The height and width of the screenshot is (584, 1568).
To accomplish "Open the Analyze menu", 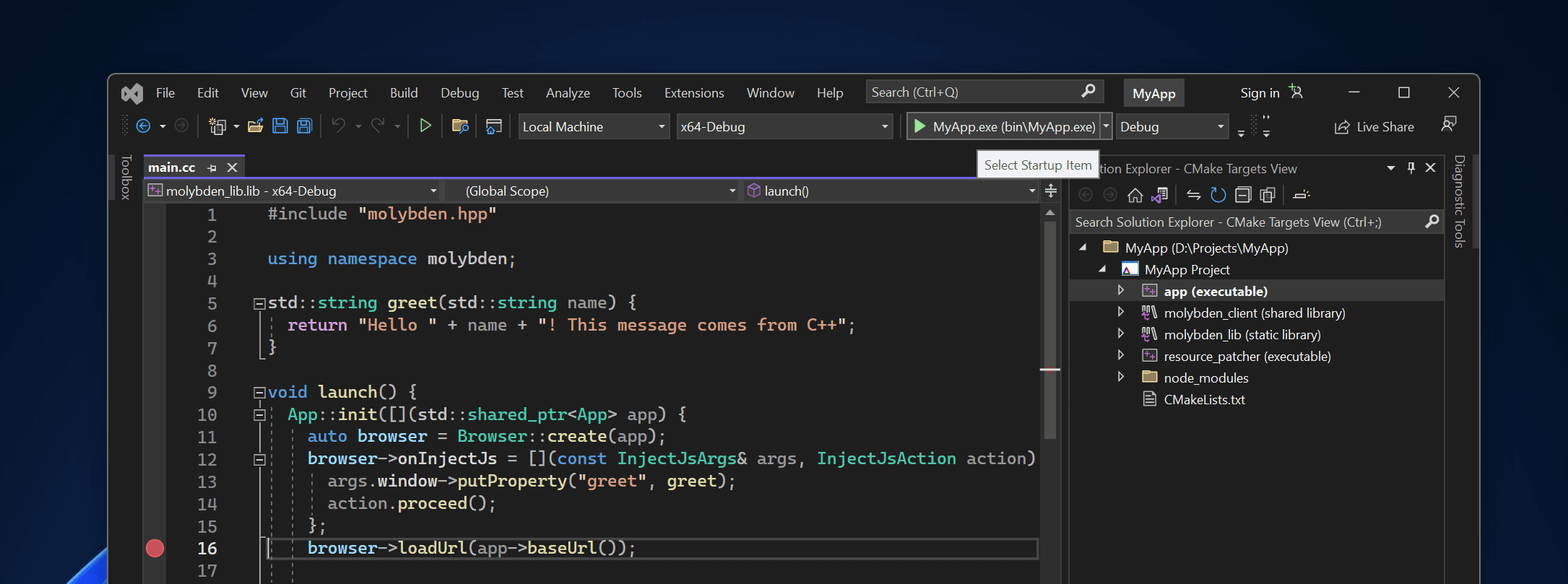I will point(568,93).
